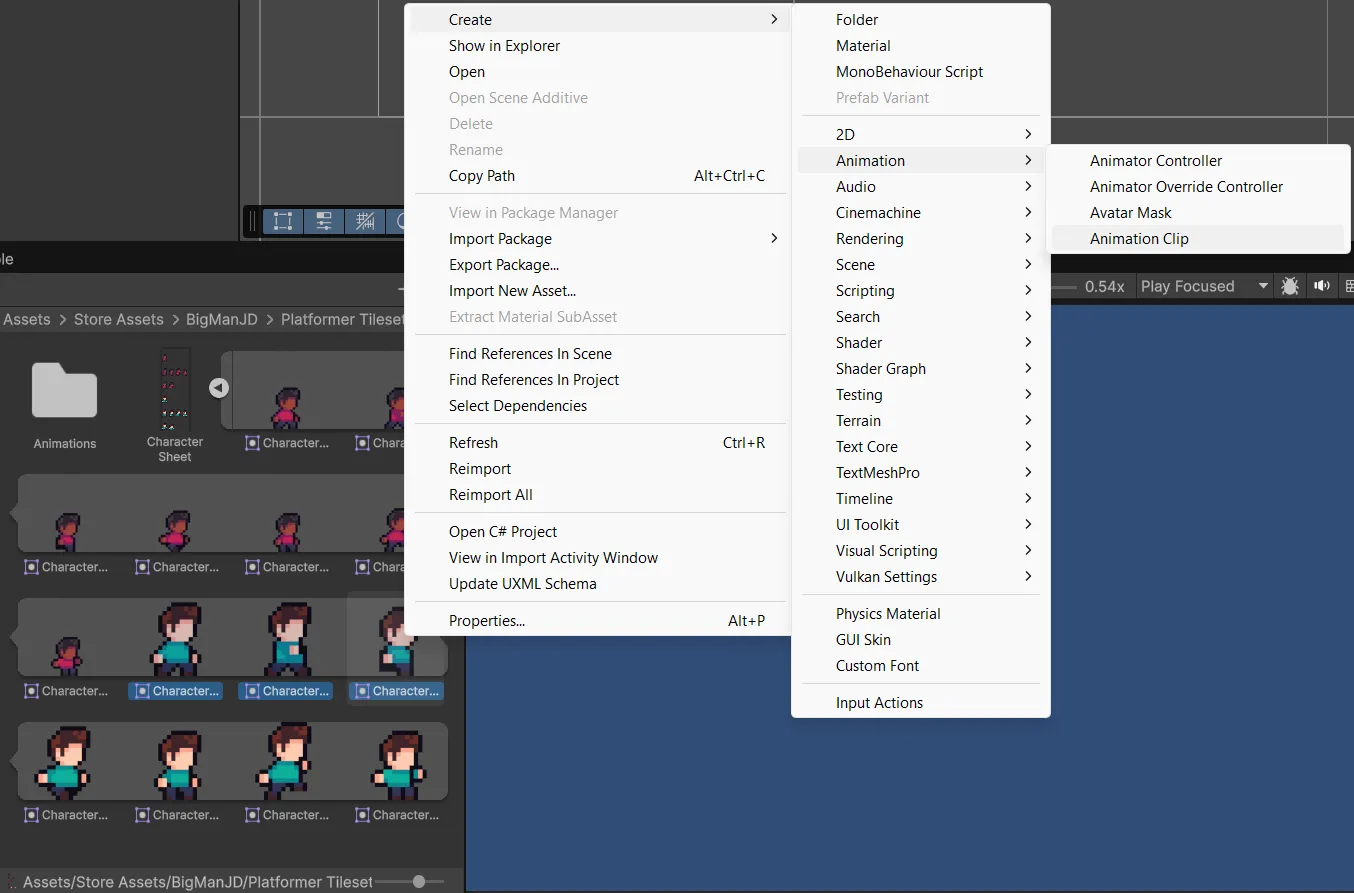Open the Vulkan Settings submenu
The width and height of the screenshot is (1354, 893).
[920, 577]
